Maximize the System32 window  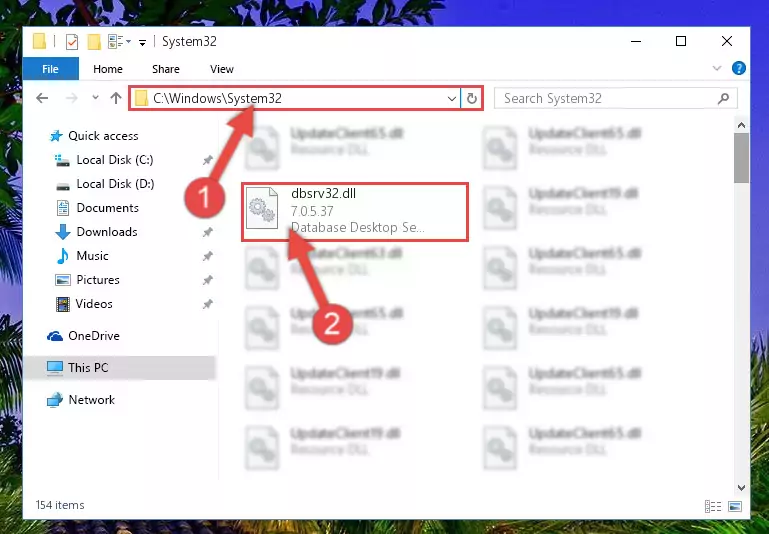[x=681, y=41]
